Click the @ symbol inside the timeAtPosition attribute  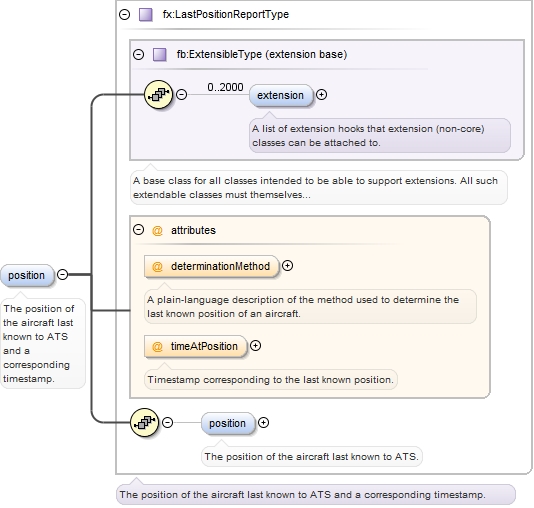157,346
